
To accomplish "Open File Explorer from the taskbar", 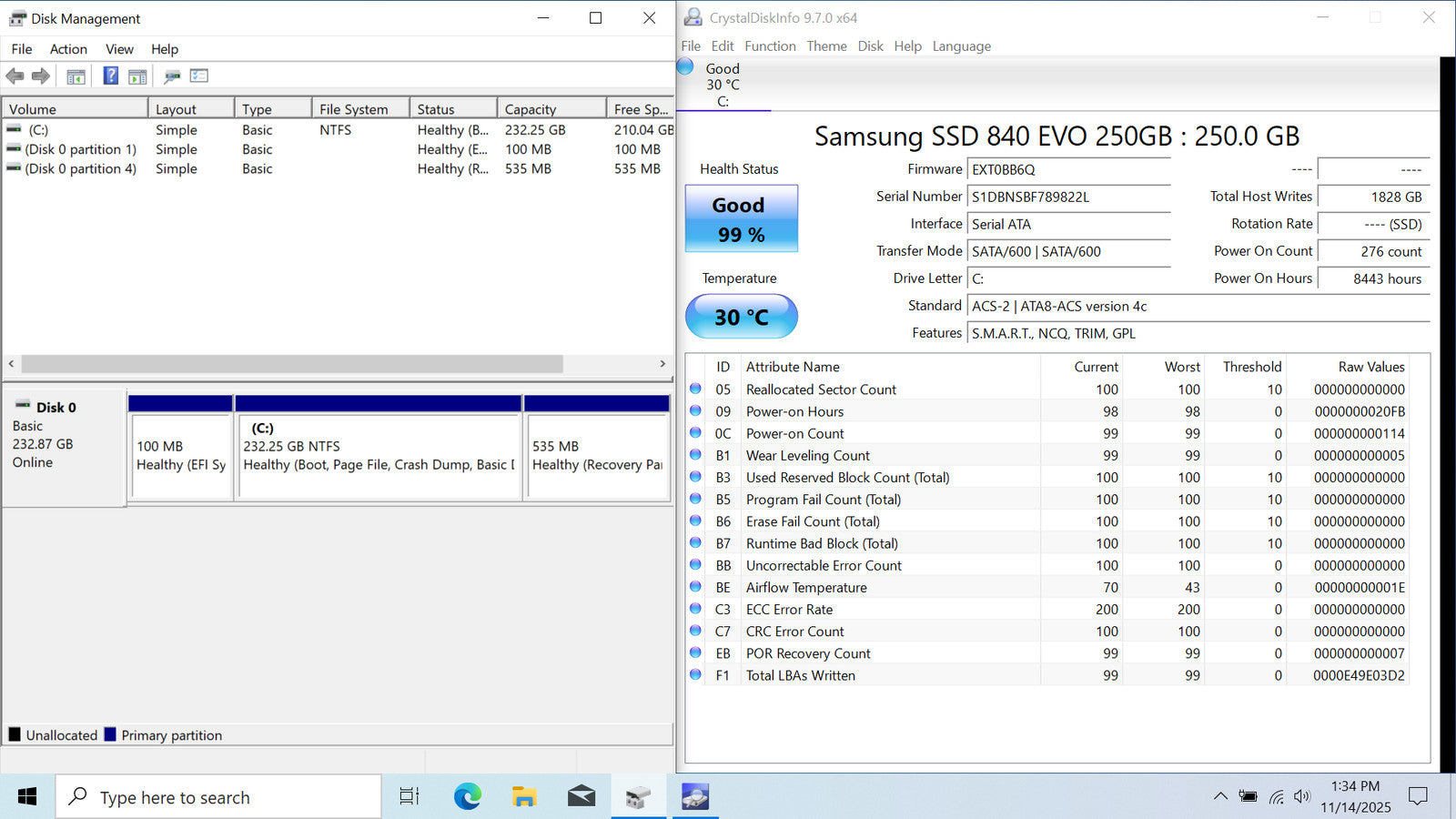I will 524,797.
